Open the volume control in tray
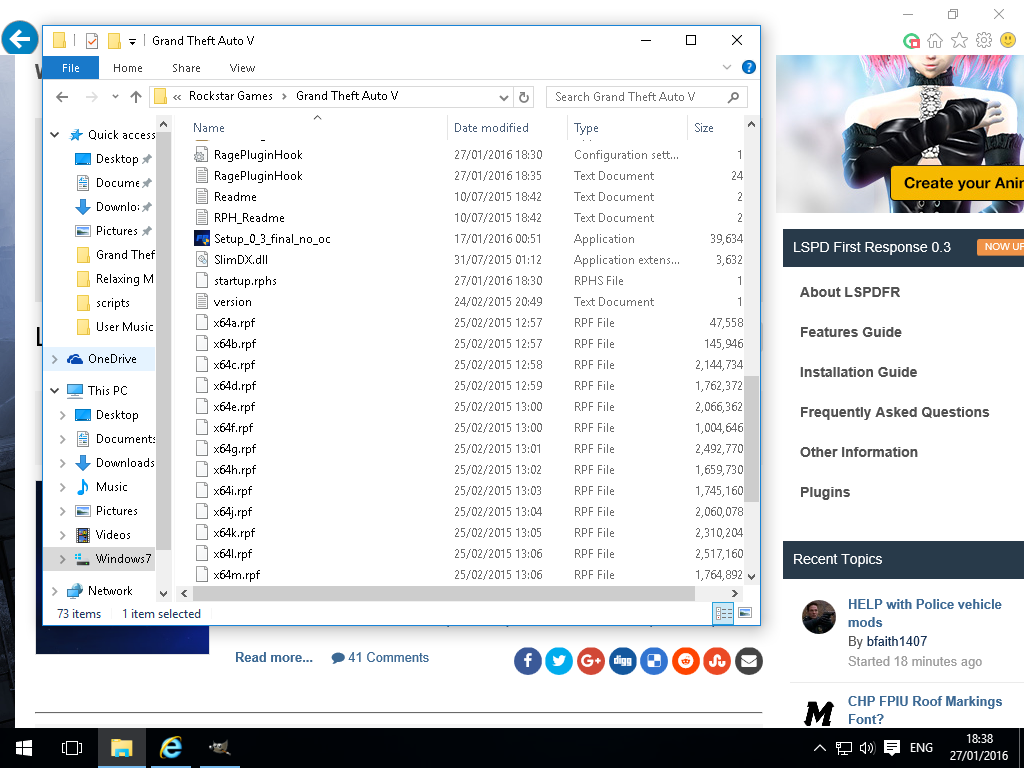This screenshot has height=768, width=1024. coord(867,748)
